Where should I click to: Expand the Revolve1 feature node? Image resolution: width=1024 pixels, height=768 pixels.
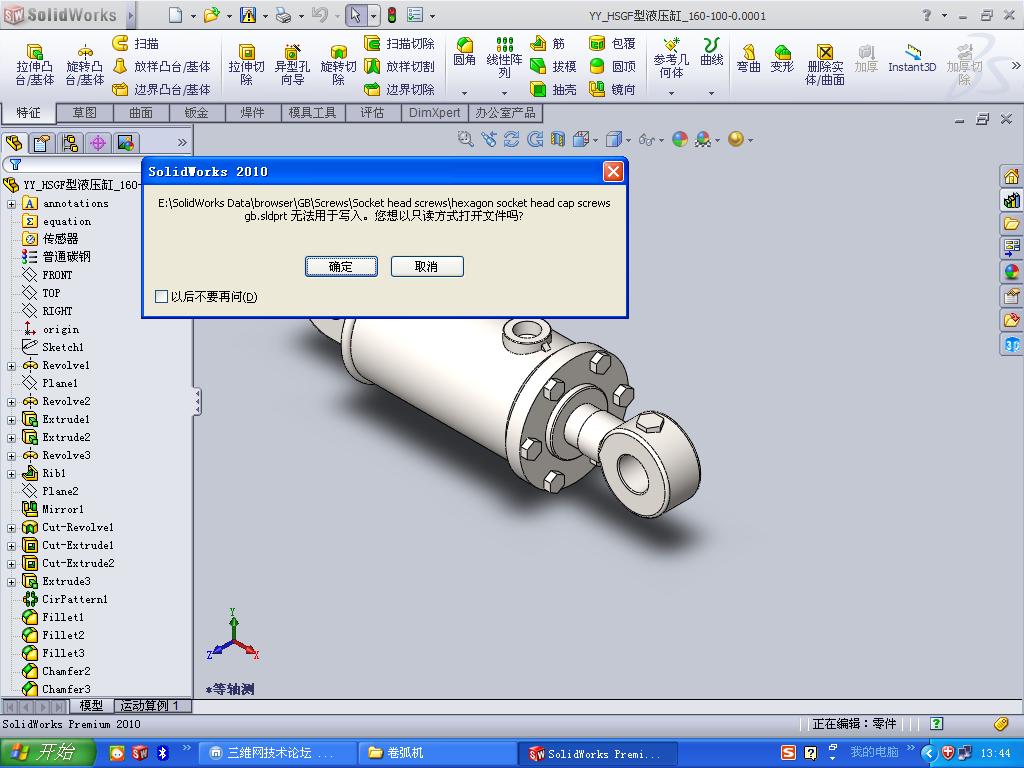tap(12, 366)
